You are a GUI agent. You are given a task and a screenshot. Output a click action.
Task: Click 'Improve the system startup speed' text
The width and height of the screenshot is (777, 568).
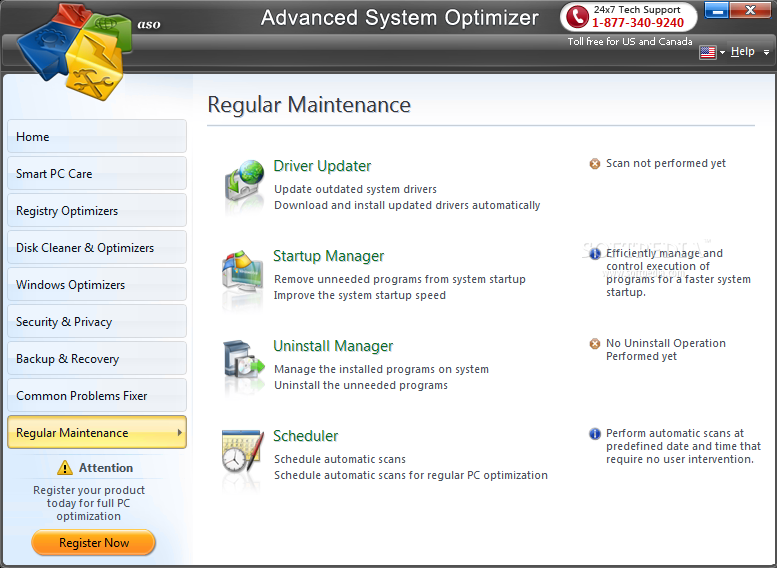(360, 295)
